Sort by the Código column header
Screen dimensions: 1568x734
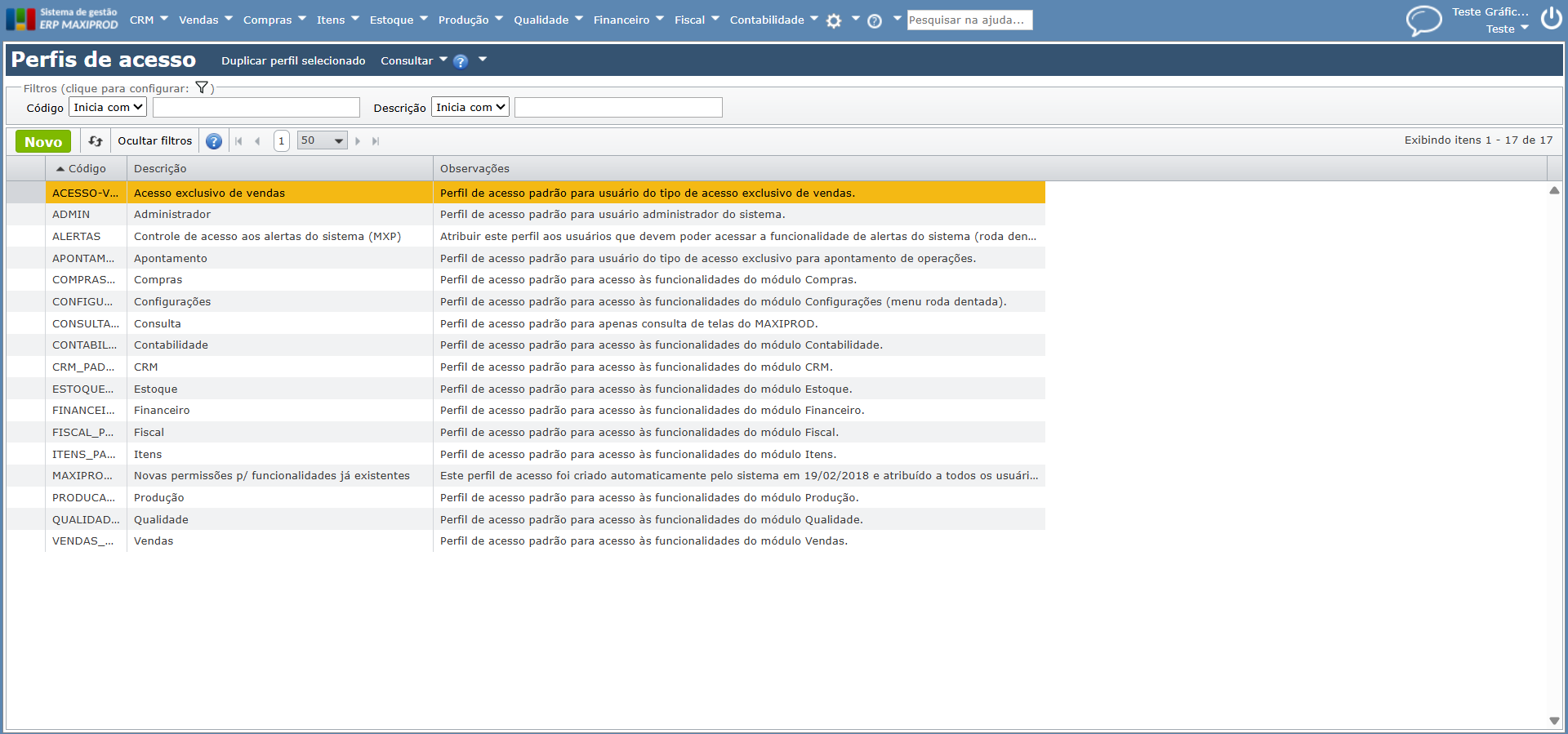tap(86, 168)
